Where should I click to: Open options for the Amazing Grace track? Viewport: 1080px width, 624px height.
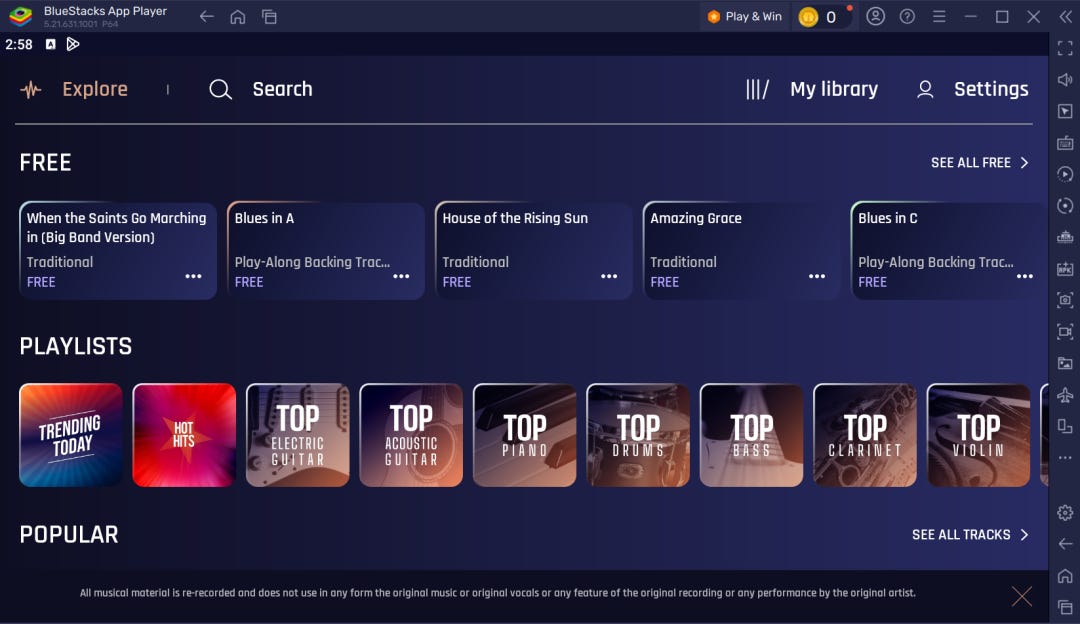click(x=817, y=275)
